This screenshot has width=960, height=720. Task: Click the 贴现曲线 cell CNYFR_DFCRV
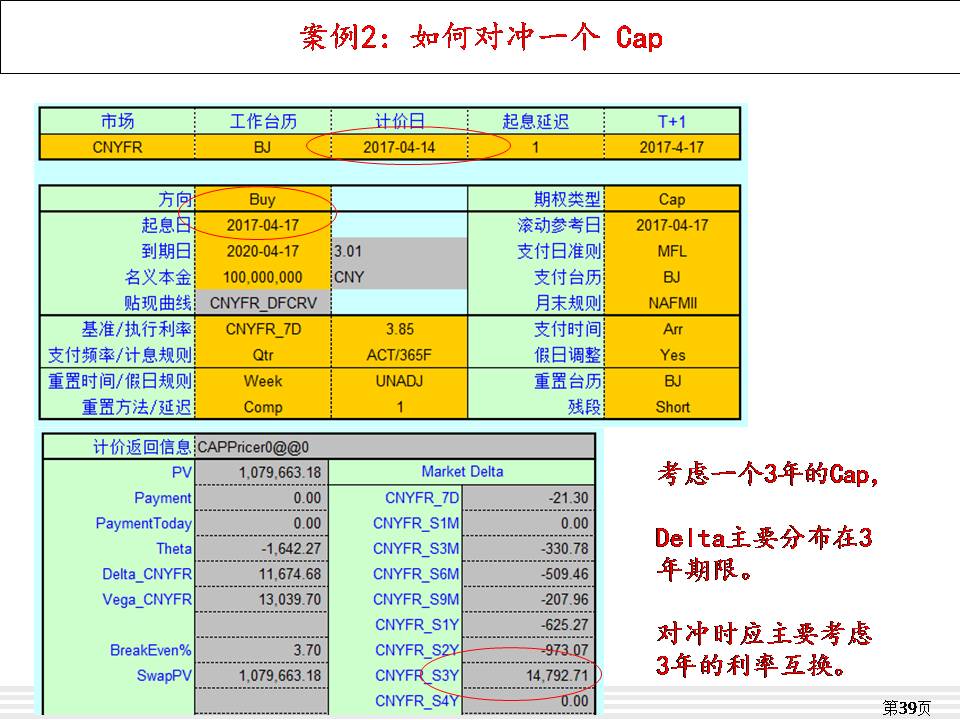click(262, 303)
